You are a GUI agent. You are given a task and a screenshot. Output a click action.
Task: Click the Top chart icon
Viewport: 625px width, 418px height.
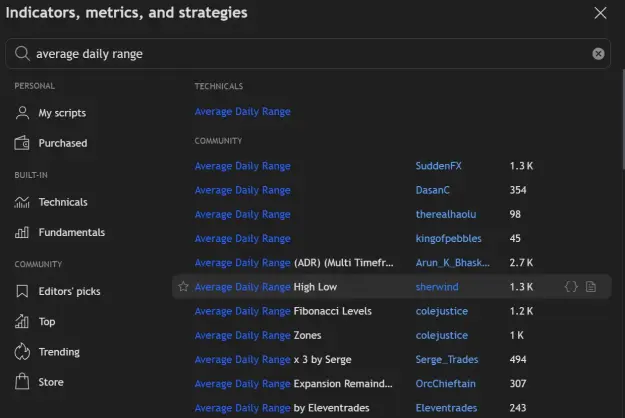tap(22, 321)
